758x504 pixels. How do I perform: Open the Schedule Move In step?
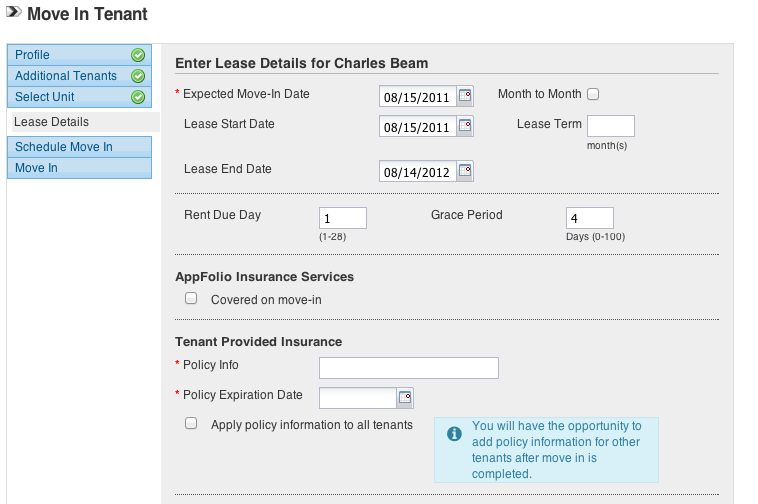(x=79, y=147)
